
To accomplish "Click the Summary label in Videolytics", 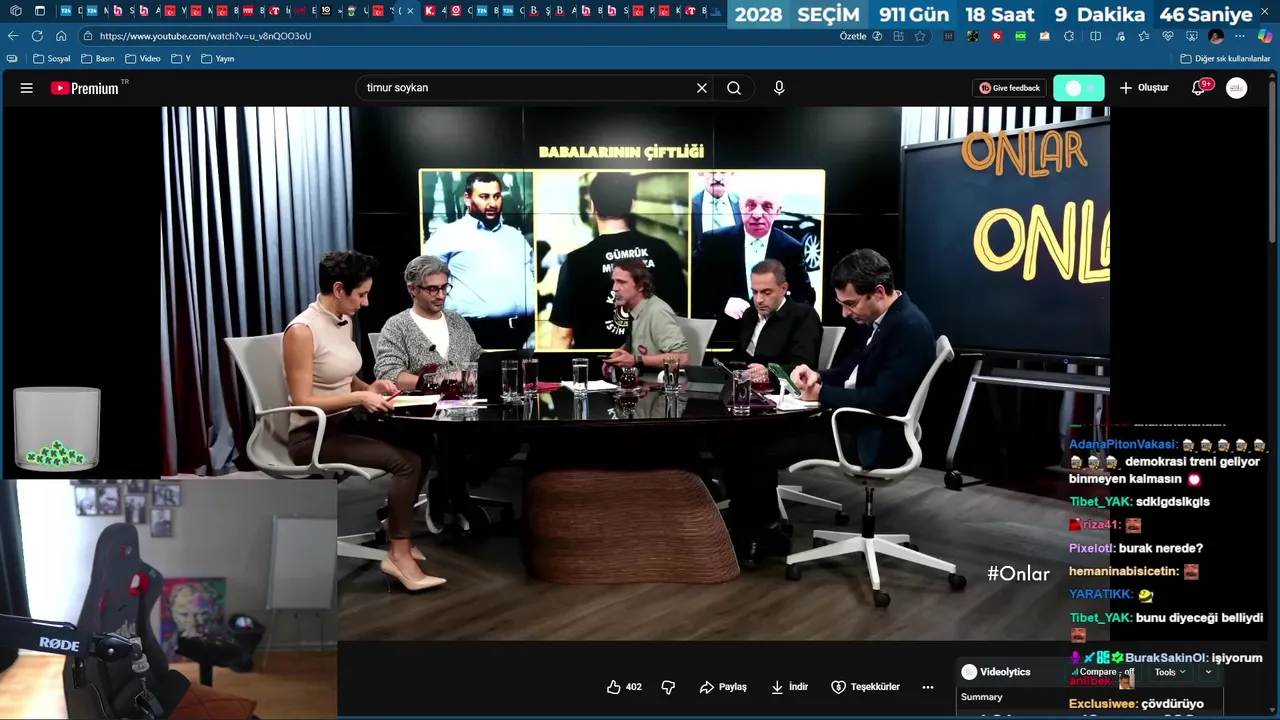I will coord(981,697).
